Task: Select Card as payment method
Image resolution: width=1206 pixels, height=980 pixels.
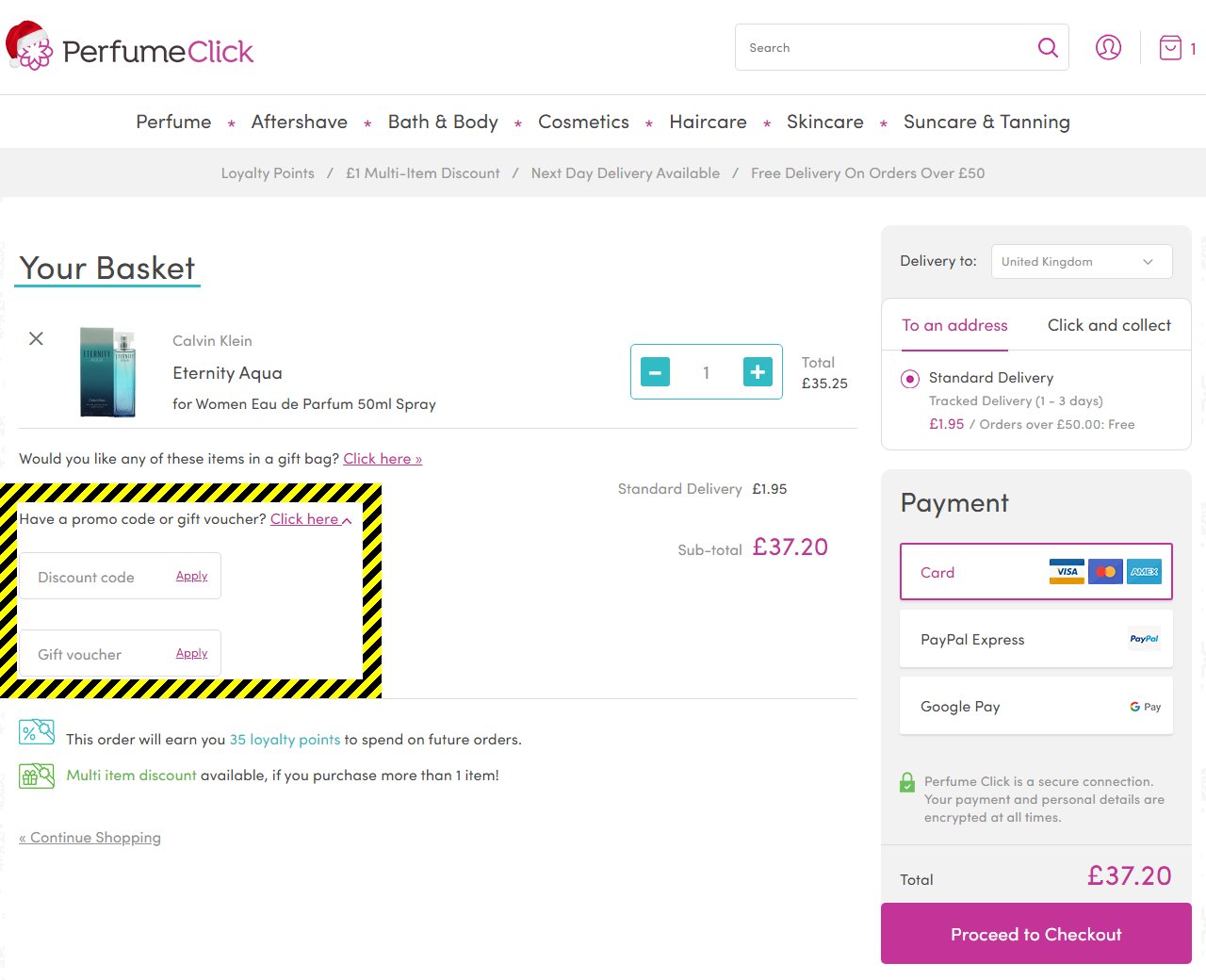Action: point(1035,572)
